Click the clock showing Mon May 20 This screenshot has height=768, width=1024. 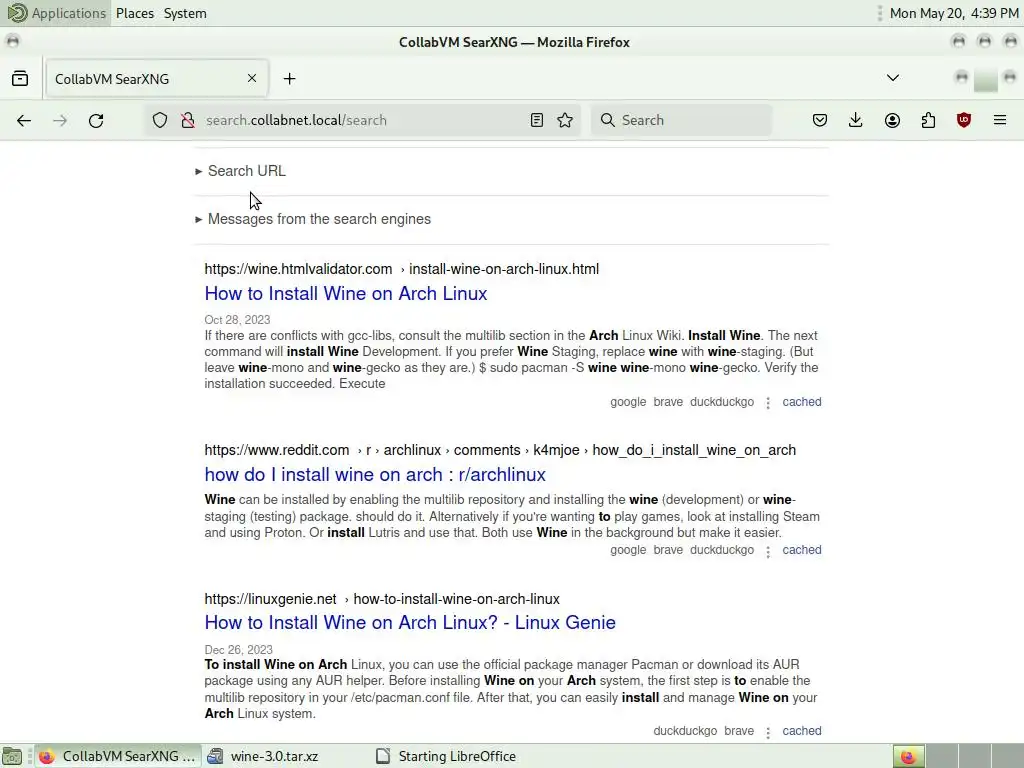coord(954,13)
